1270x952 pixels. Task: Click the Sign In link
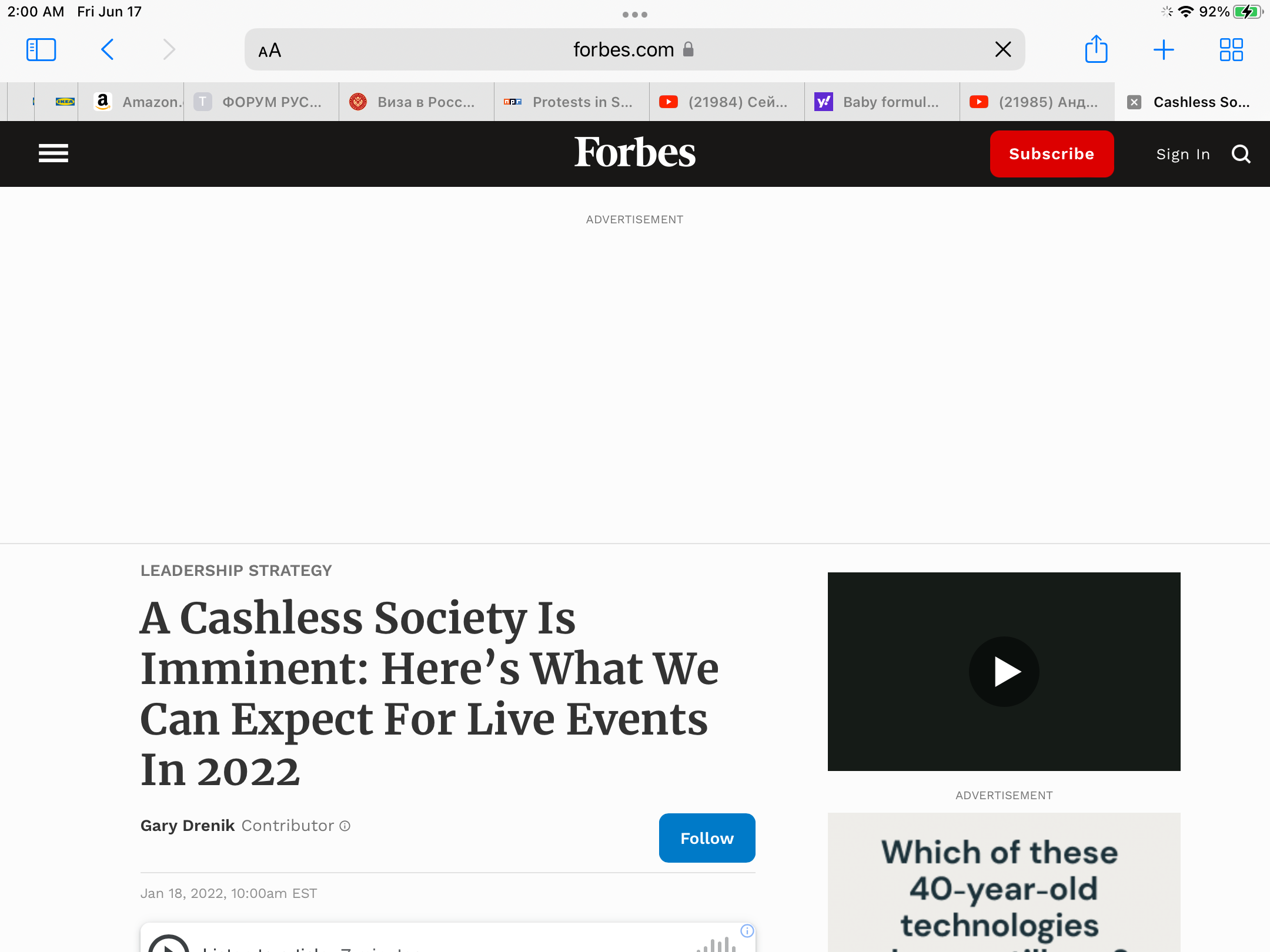[1183, 155]
